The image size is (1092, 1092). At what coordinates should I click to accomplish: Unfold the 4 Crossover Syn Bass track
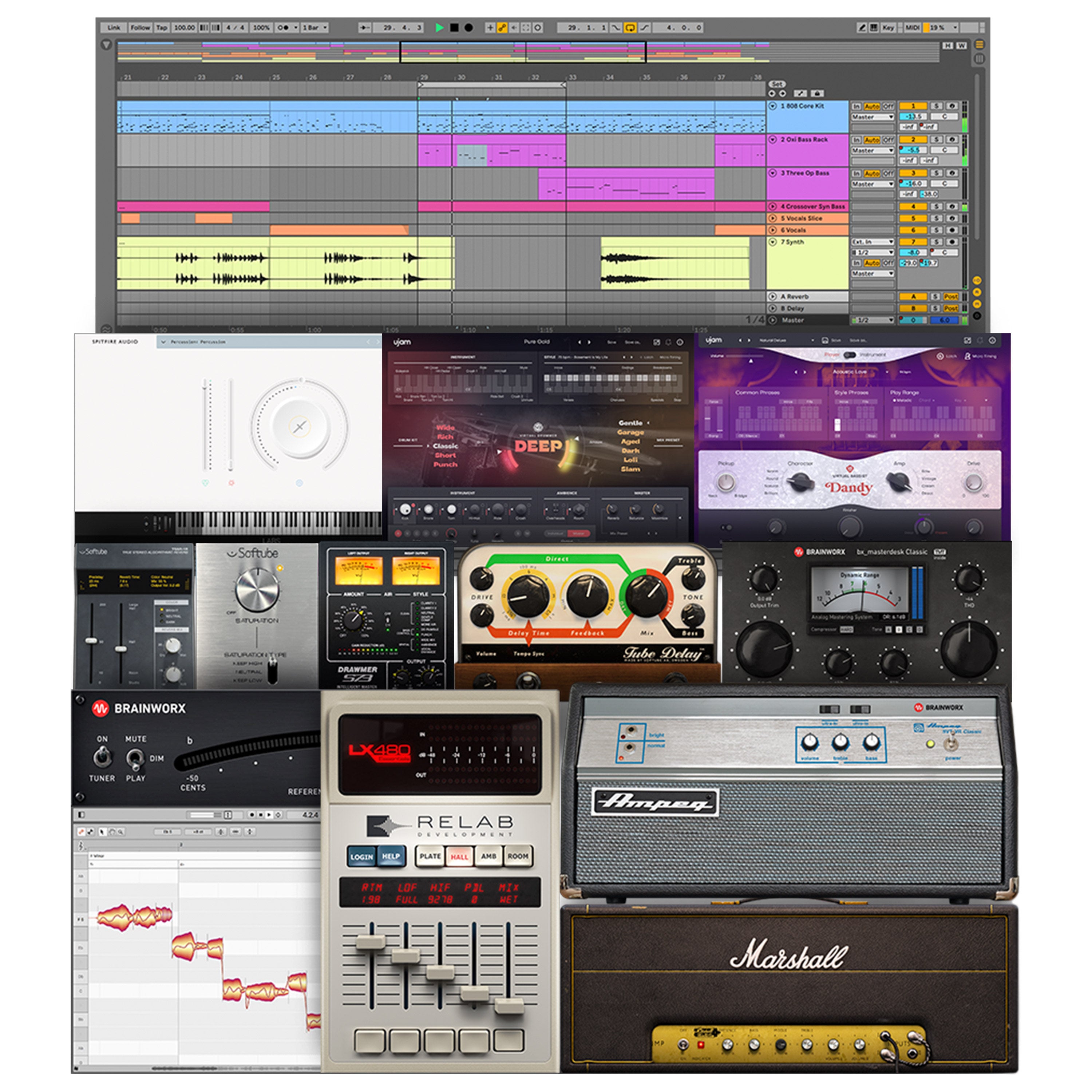[773, 206]
